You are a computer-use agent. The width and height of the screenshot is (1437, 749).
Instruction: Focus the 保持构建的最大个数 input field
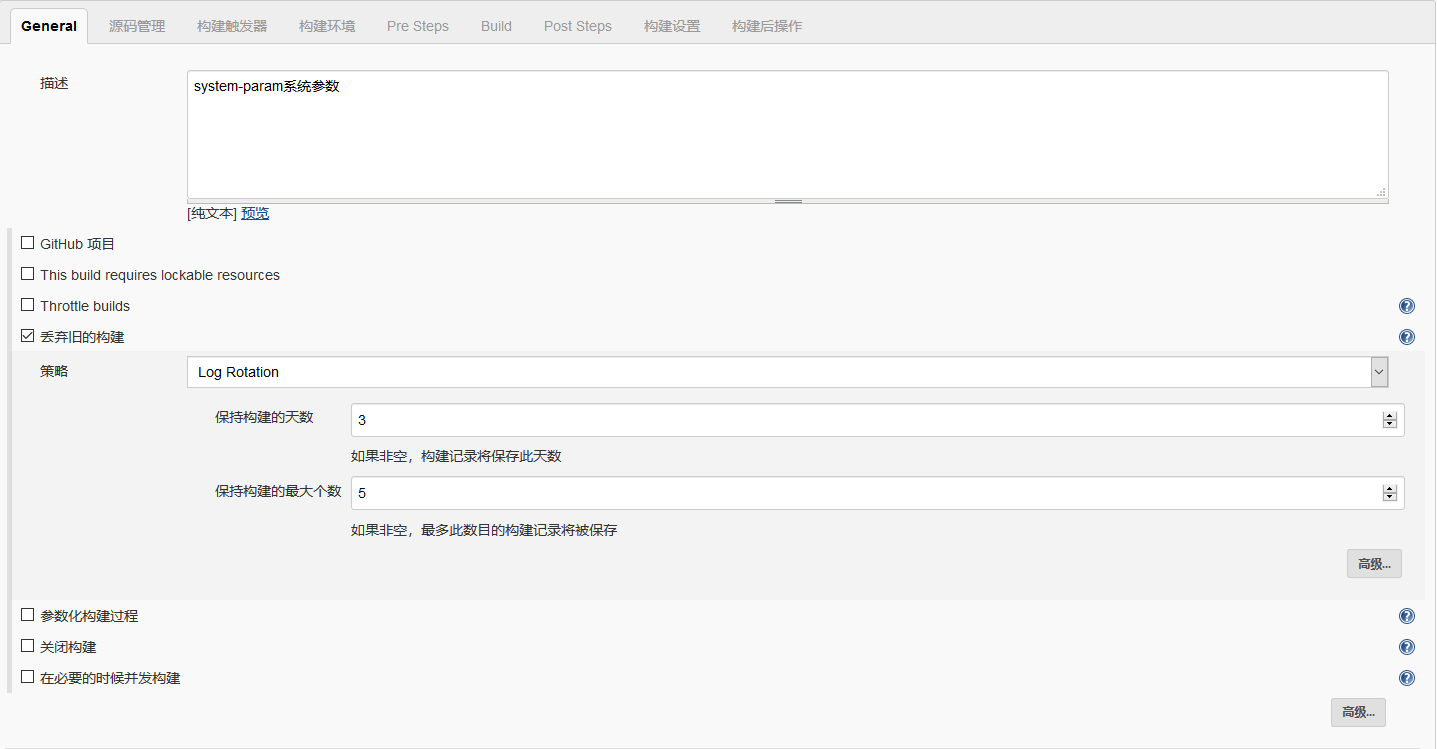click(x=878, y=493)
